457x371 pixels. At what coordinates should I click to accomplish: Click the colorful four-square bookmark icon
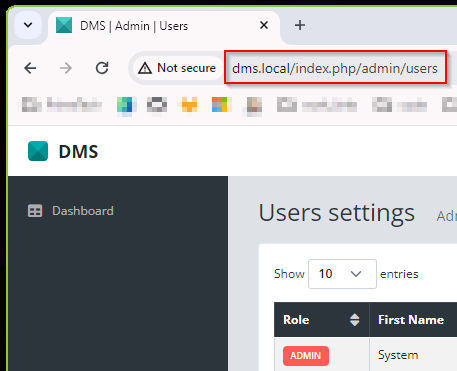point(222,104)
